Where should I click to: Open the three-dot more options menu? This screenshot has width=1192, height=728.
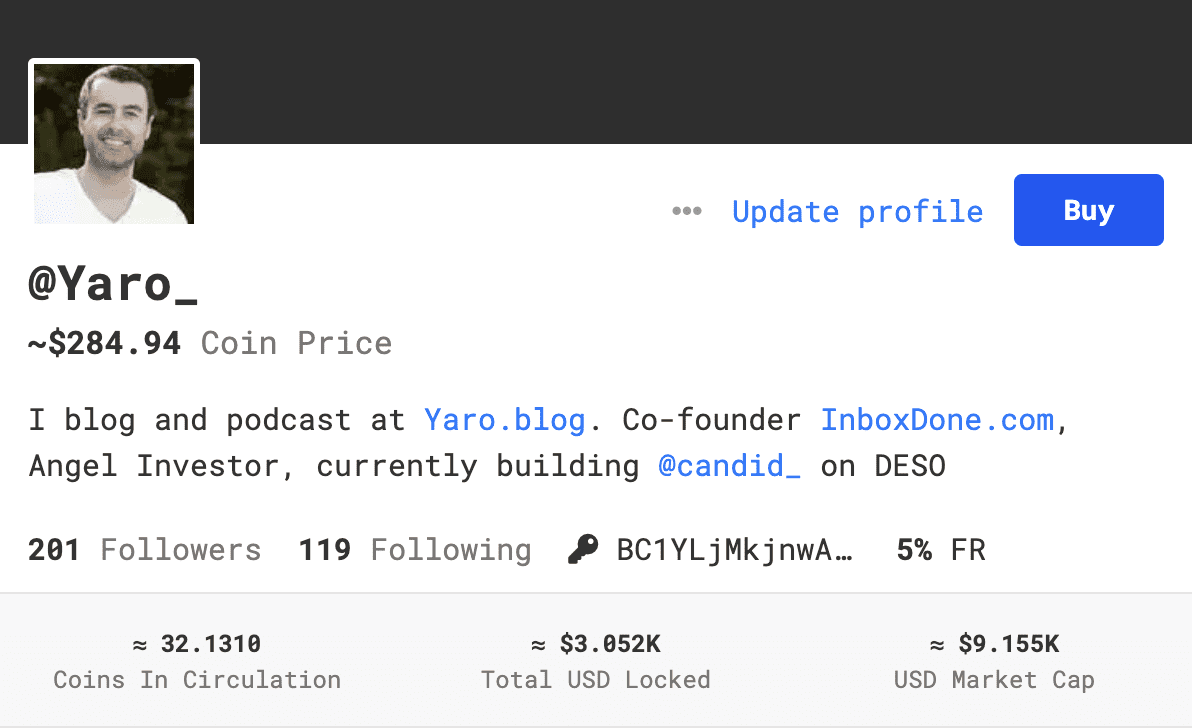686,211
